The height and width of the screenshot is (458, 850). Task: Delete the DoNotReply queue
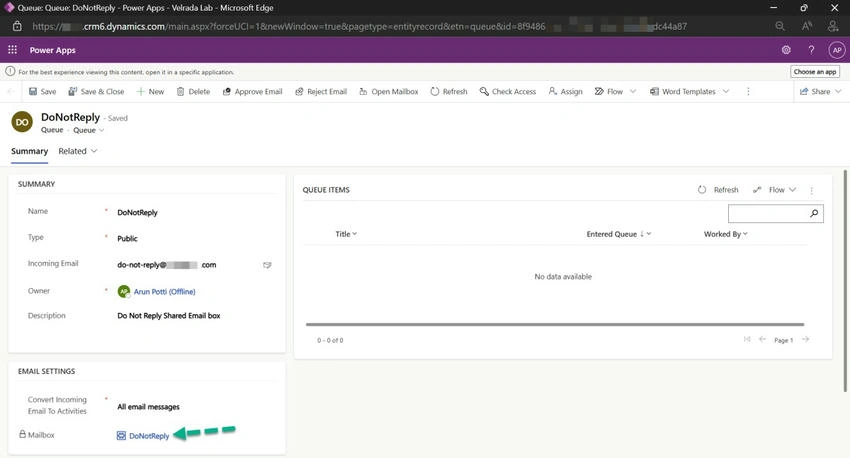click(194, 92)
